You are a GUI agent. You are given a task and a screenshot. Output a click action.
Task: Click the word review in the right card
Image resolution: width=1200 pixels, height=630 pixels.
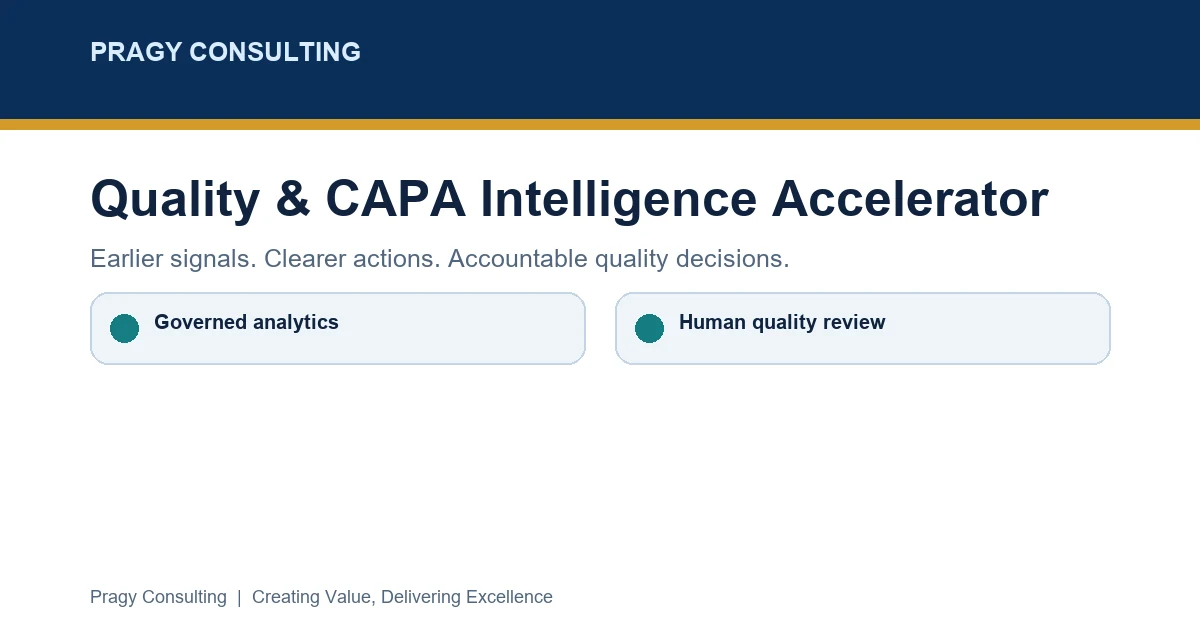[853, 322]
